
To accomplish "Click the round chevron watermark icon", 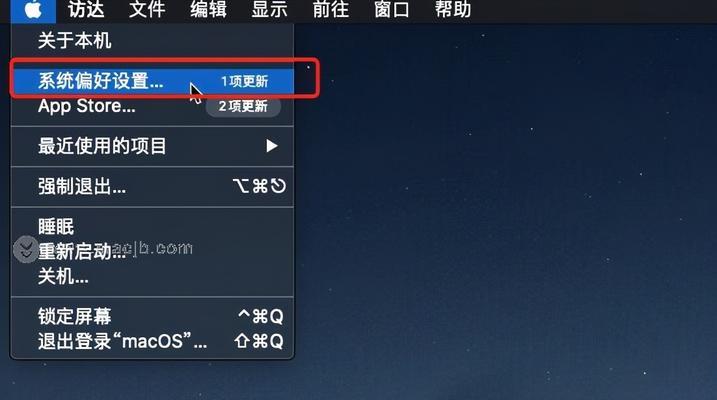I will pyautogui.click(x=26, y=250).
